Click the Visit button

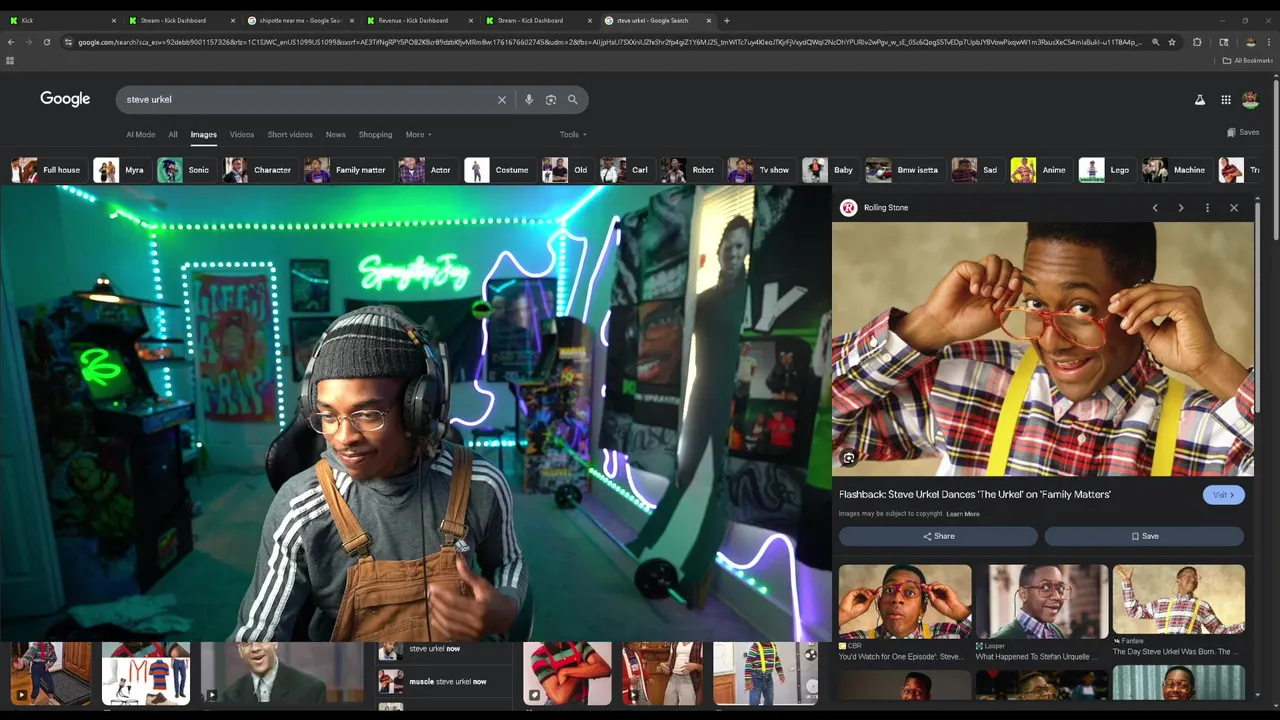pos(1223,495)
